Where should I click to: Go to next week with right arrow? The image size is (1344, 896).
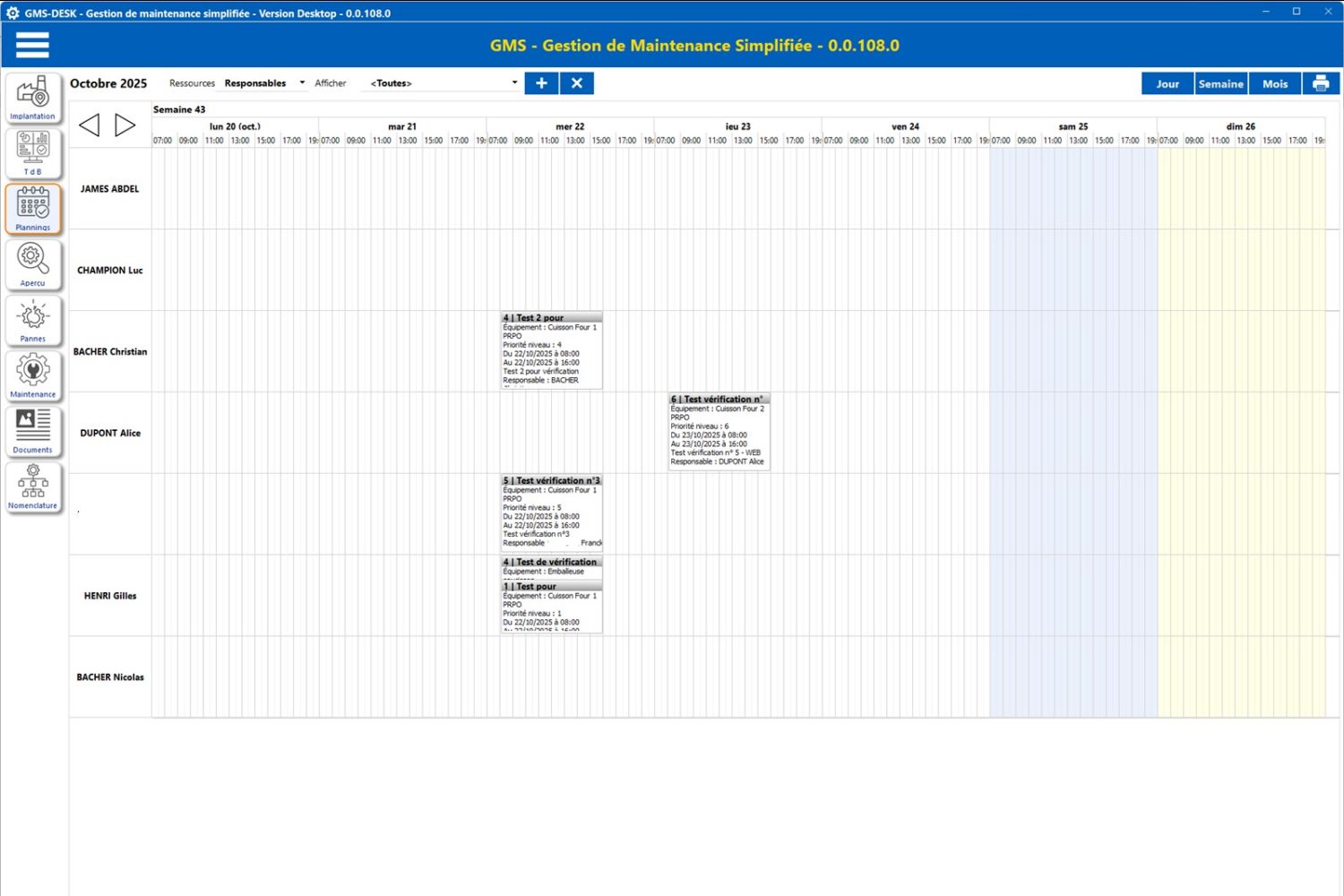tap(125, 125)
